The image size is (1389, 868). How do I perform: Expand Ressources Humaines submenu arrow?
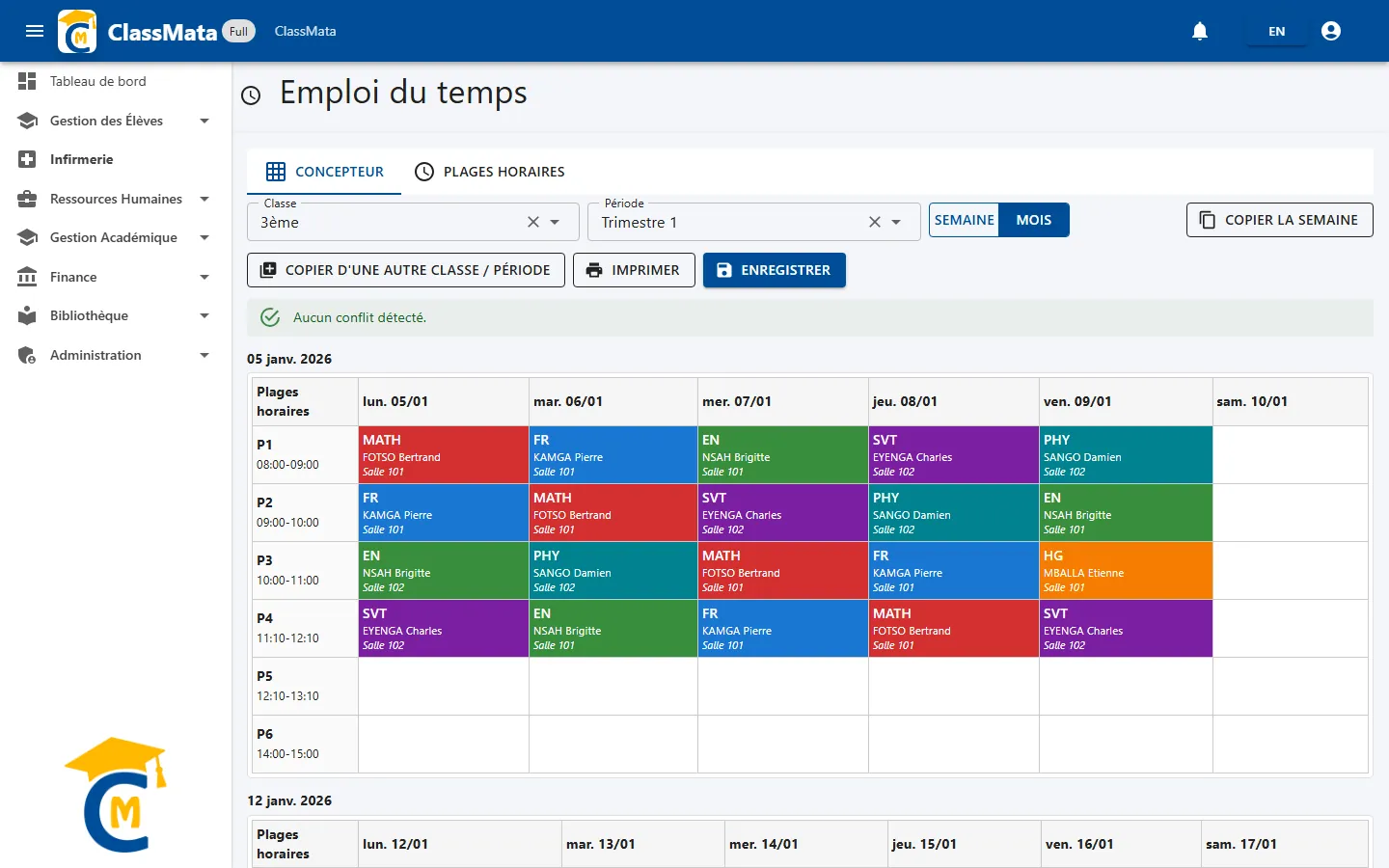pyautogui.click(x=204, y=199)
